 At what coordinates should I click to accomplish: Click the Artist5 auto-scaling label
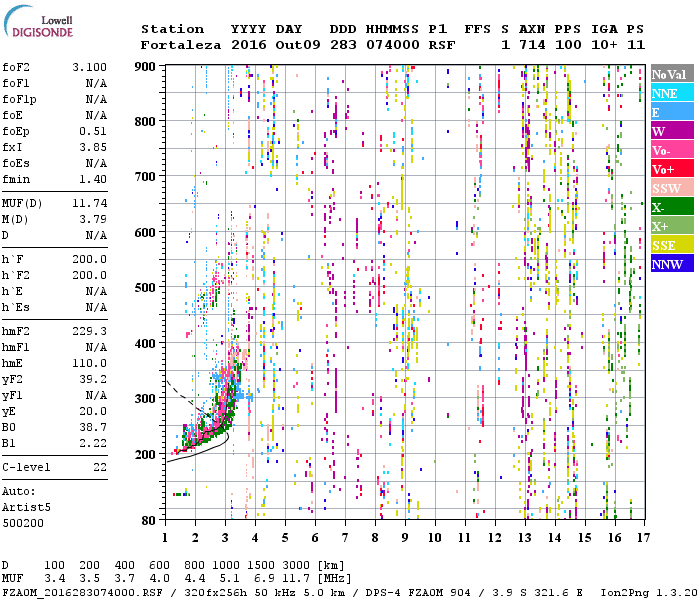[x=26, y=508]
